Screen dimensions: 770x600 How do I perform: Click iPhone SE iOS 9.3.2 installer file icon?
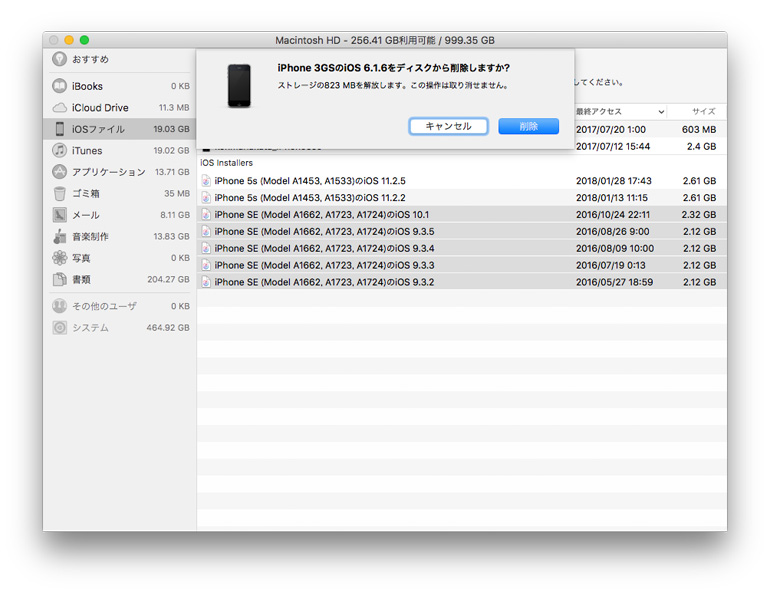(207, 282)
